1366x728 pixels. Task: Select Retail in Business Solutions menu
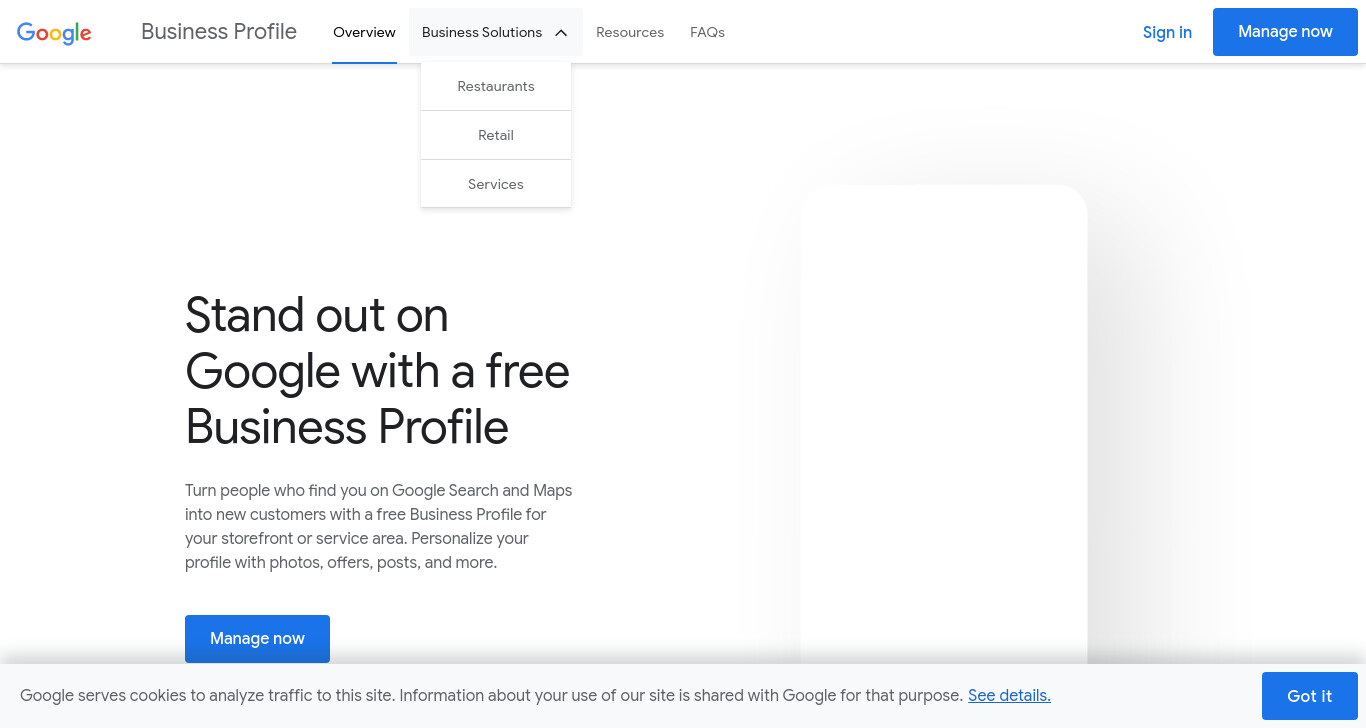[496, 135]
